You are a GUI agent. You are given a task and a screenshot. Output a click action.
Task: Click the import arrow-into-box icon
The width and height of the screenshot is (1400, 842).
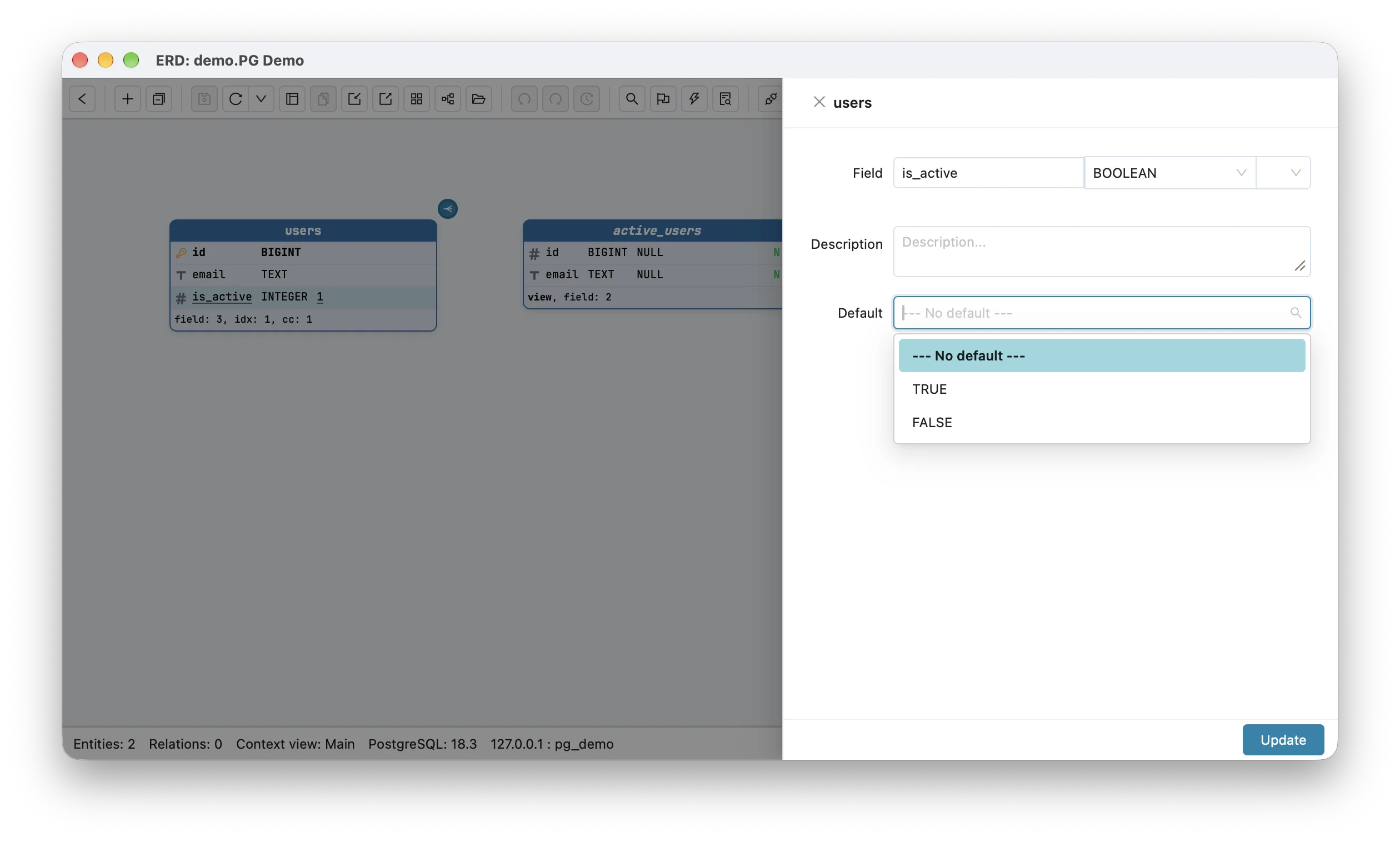pos(354,99)
